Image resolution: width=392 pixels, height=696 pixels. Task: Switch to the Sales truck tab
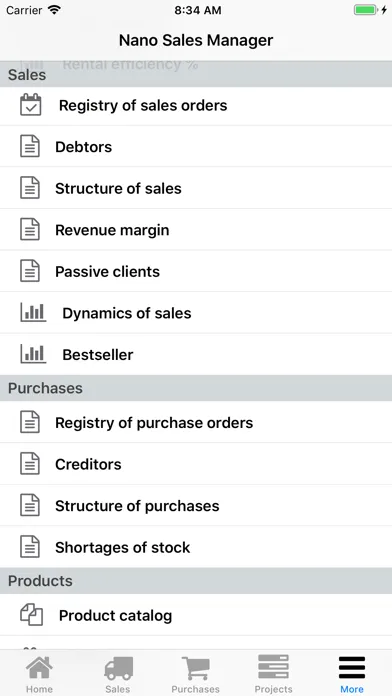(x=118, y=674)
